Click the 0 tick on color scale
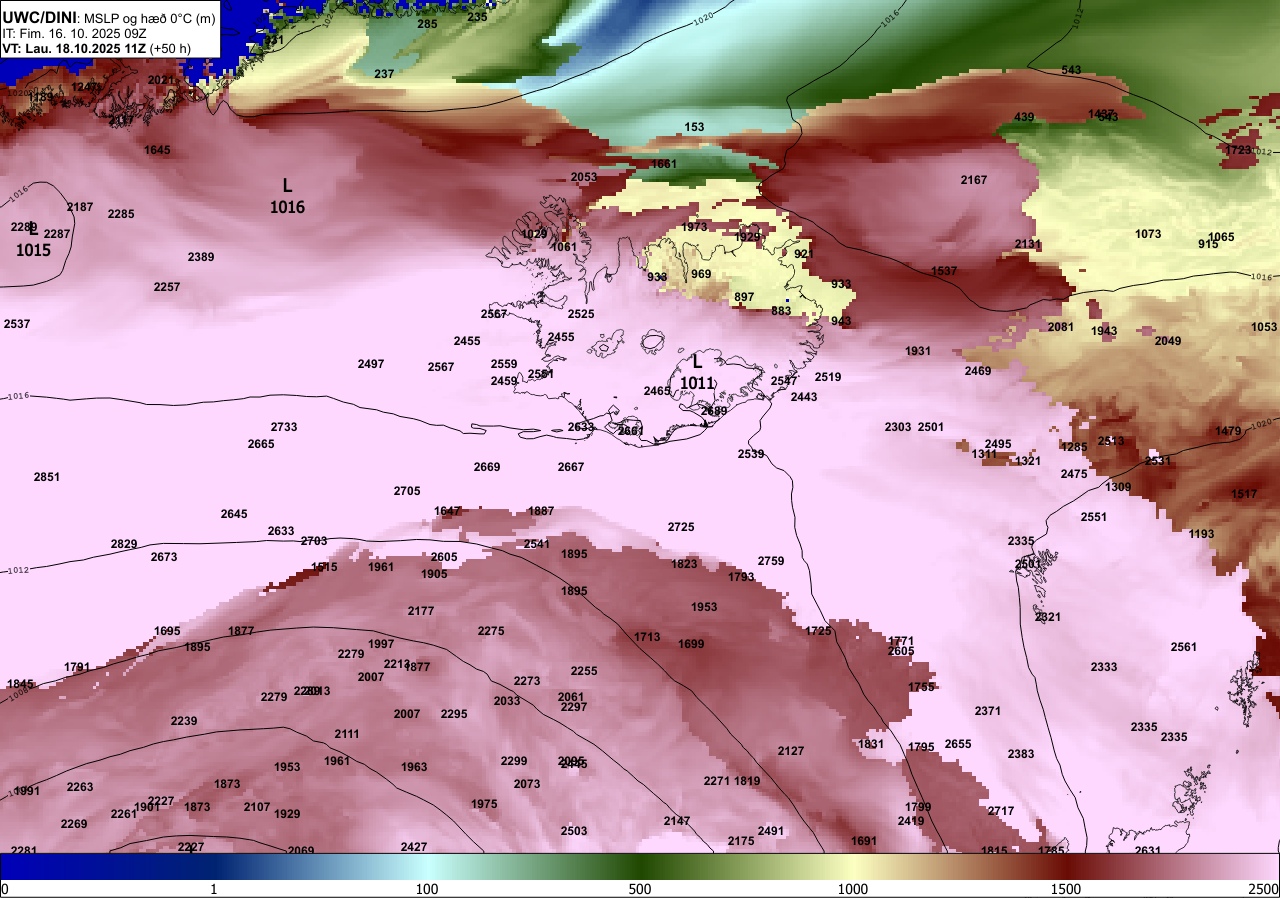1280x898 pixels. (x=5, y=889)
